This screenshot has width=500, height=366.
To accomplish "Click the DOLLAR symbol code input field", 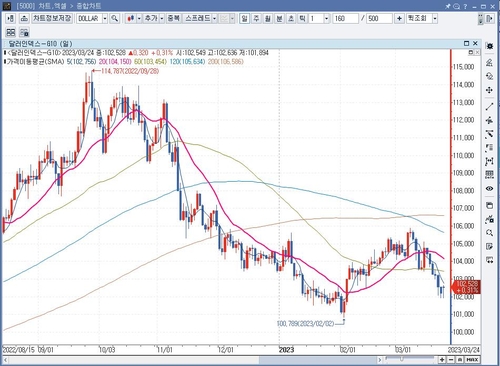I will (89, 18).
